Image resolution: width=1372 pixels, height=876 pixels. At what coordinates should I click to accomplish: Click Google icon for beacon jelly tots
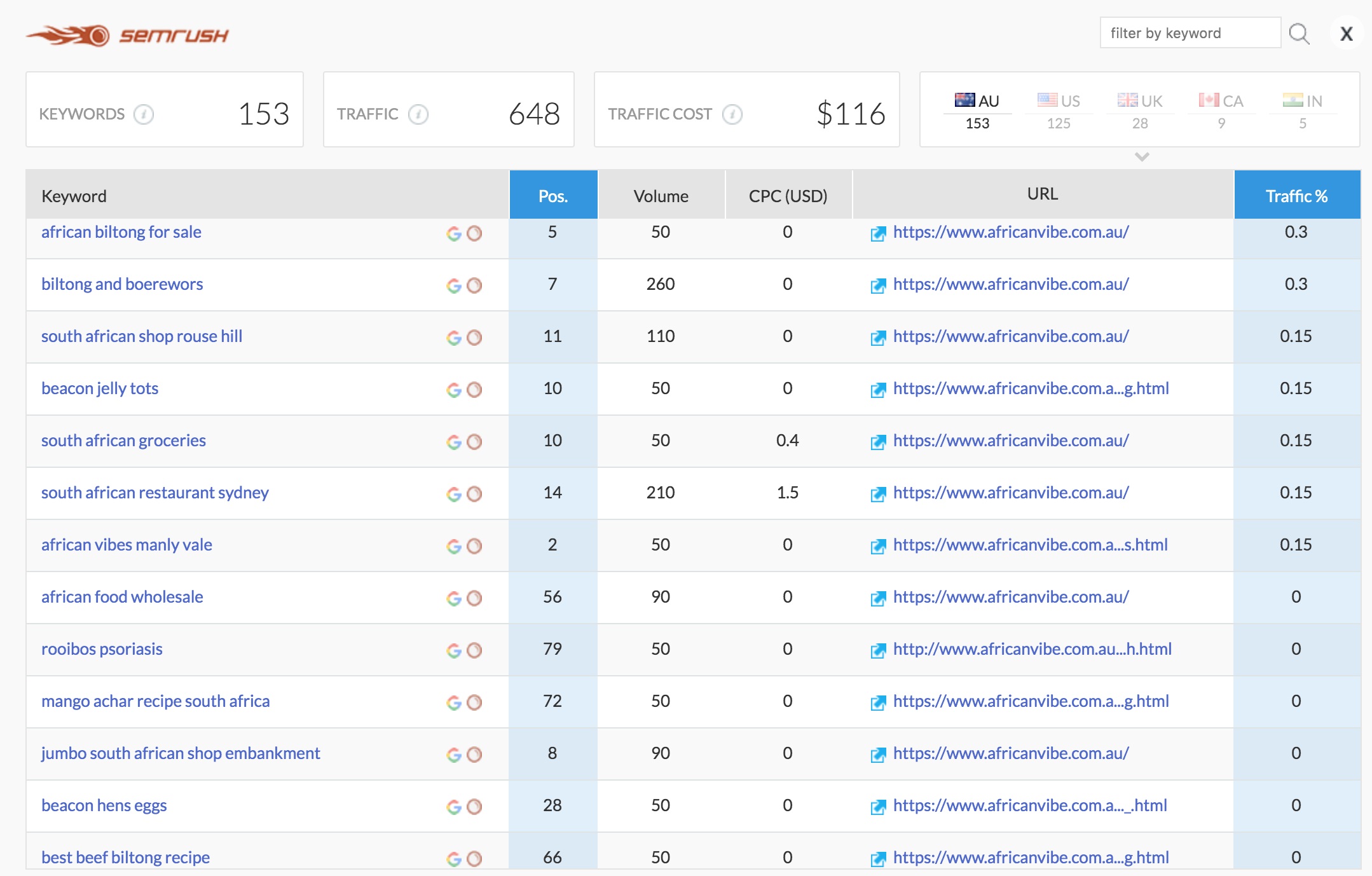[x=454, y=390]
